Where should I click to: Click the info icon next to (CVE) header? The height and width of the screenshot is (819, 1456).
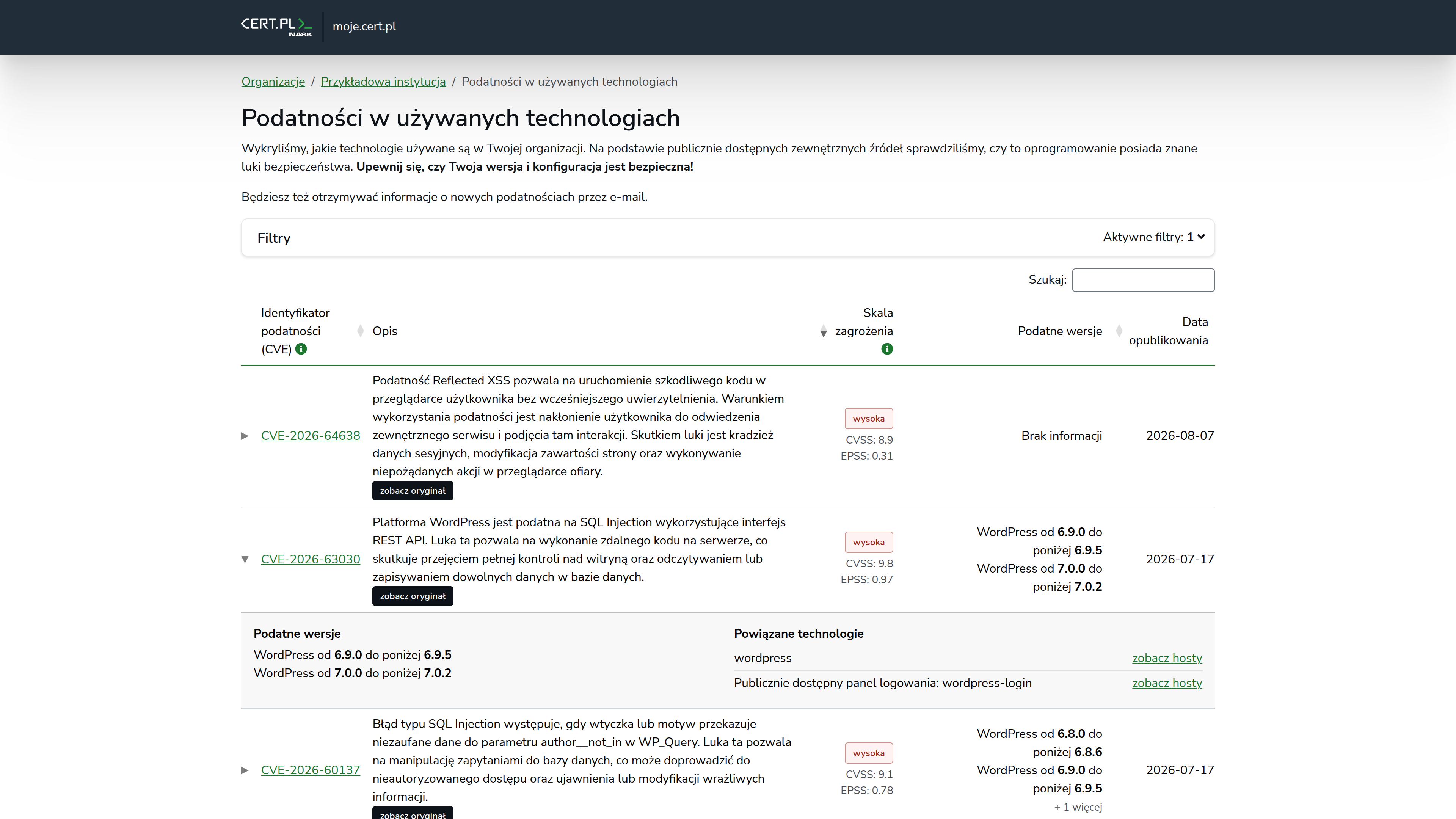pyautogui.click(x=301, y=349)
